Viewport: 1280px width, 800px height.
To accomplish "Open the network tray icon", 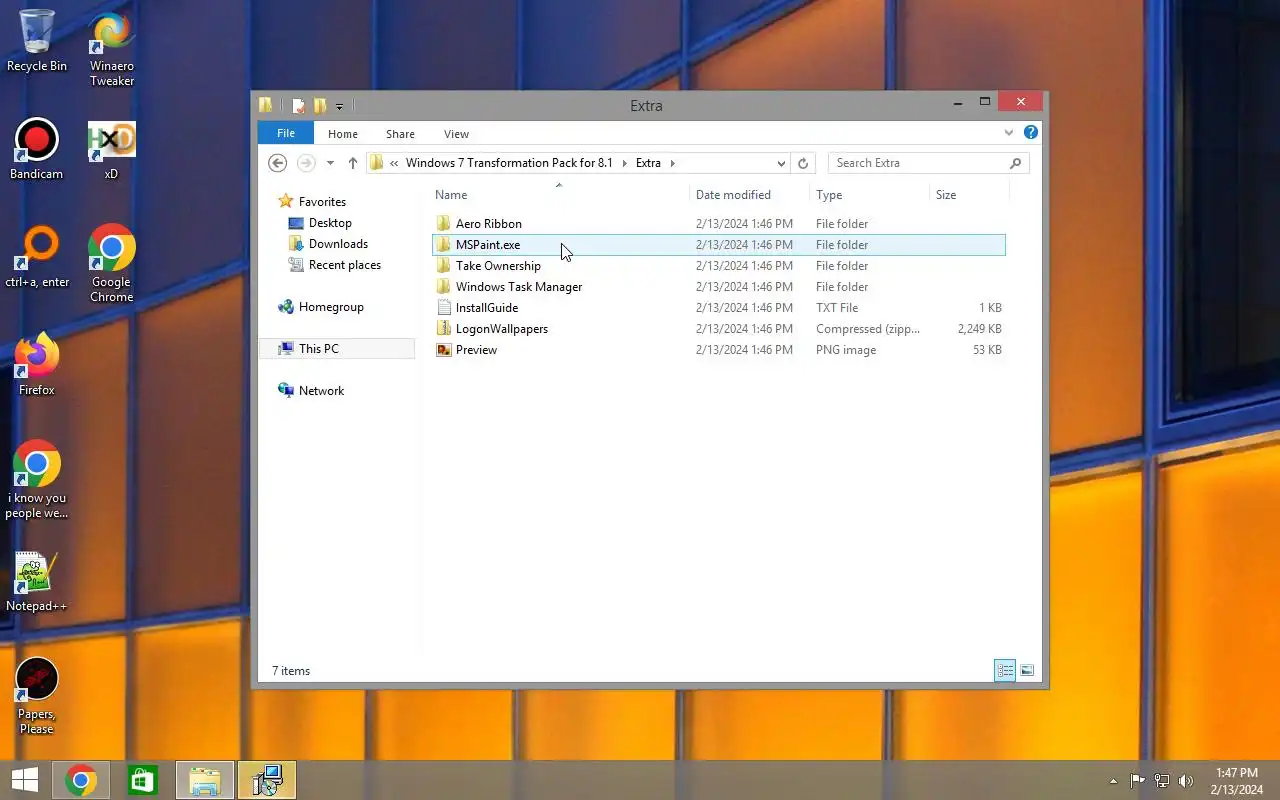I will [1162, 781].
